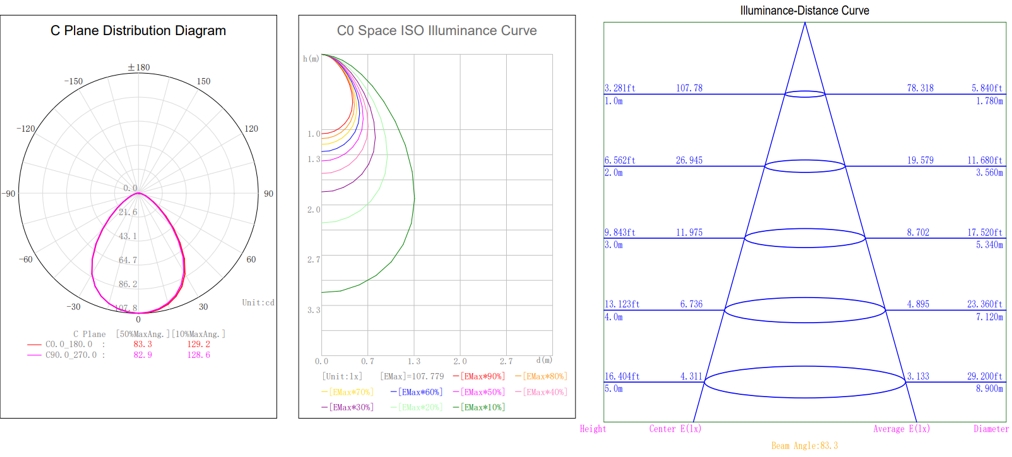Select the 5.840ft diameter value

(988, 88)
